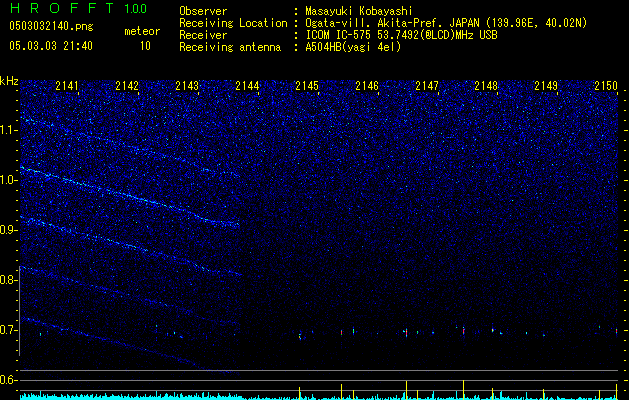Click the 2146 time axis label
Image resolution: width=629 pixels, height=400 pixels.
pos(367,86)
